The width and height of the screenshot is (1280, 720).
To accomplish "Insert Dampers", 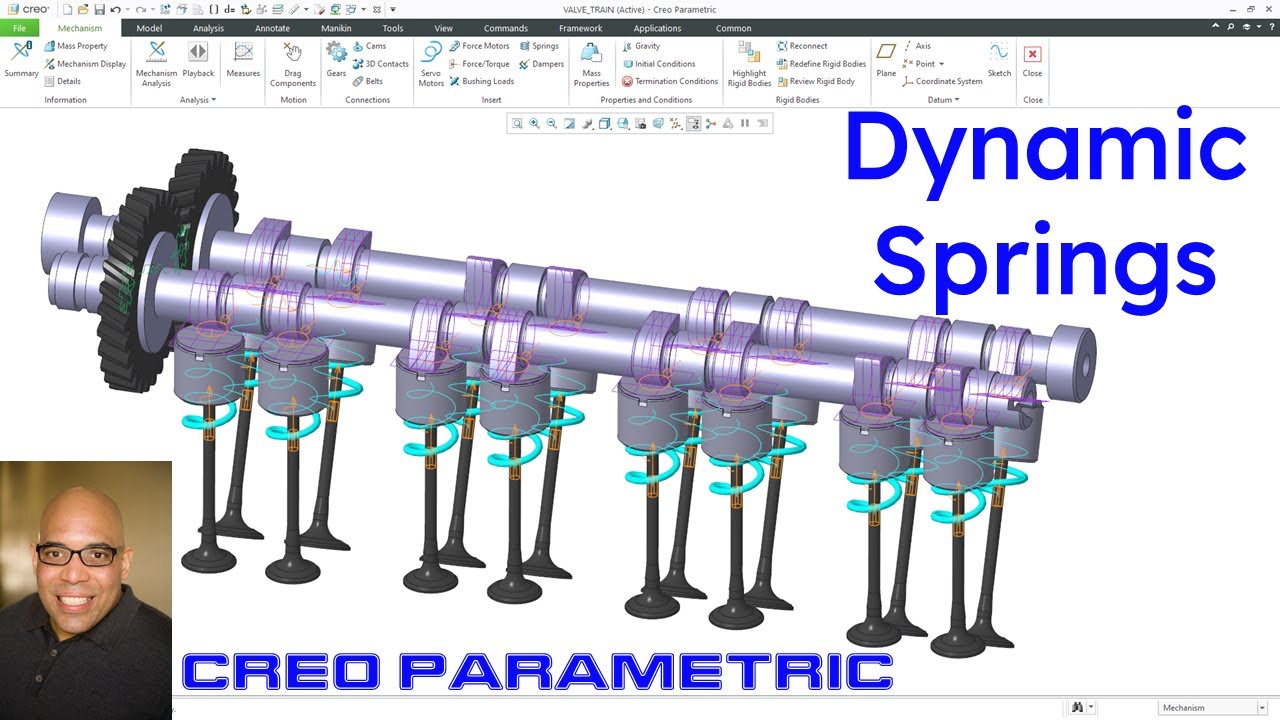I will pyautogui.click(x=541, y=64).
